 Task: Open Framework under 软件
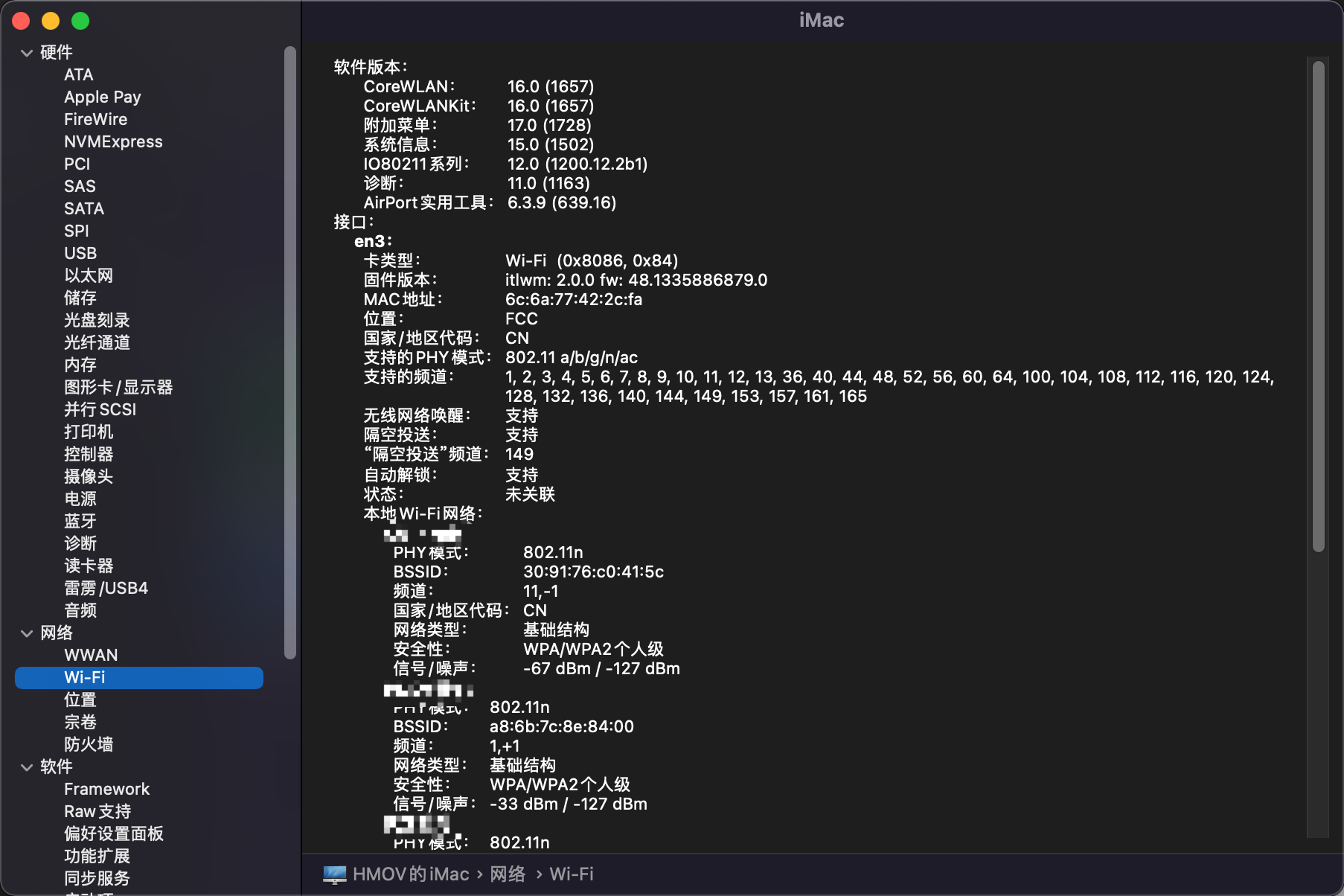tap(107, 789)
